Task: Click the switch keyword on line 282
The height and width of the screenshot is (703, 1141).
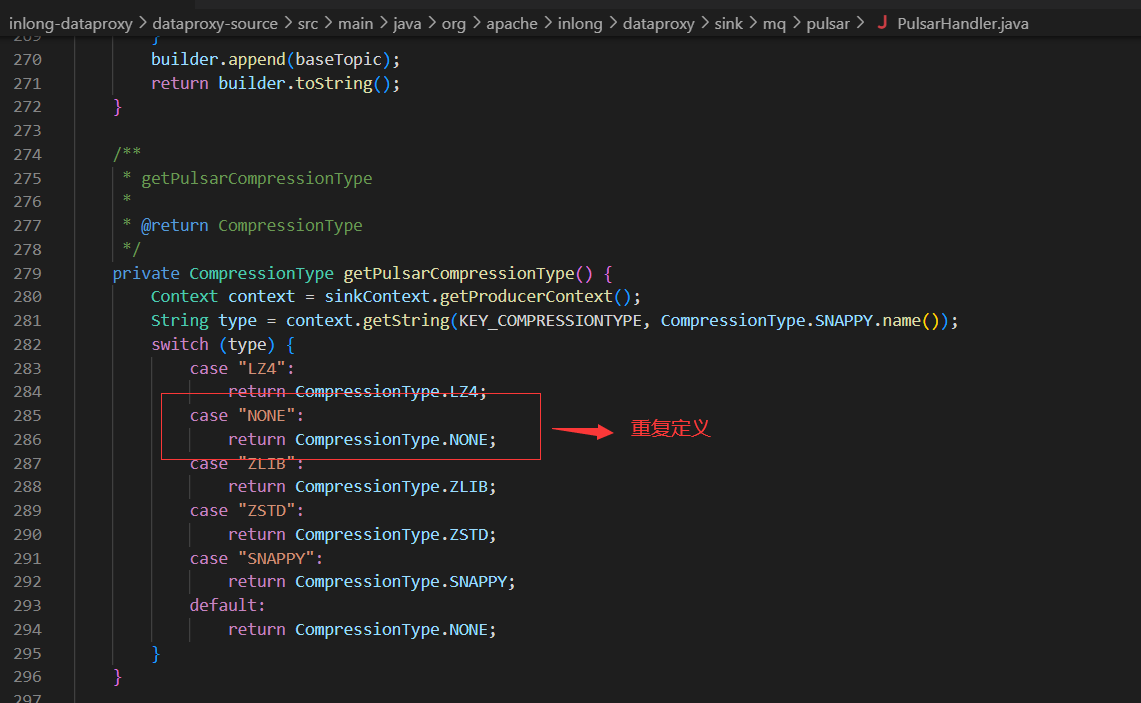Action: coord(178,344)
